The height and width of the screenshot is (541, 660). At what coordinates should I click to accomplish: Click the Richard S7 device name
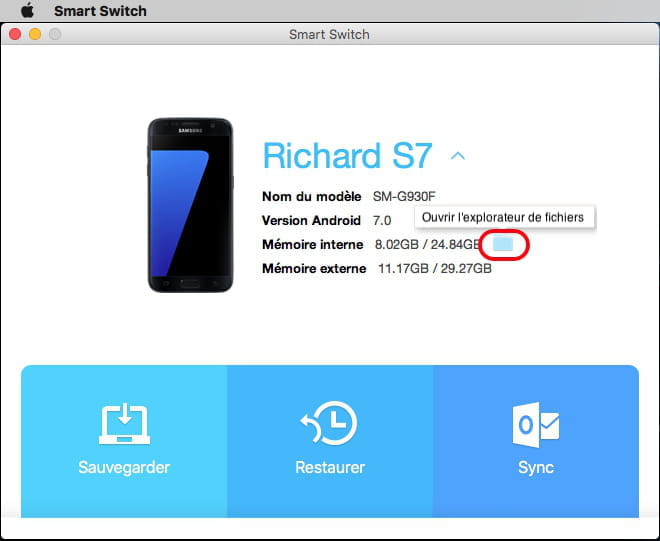[347, 155]
